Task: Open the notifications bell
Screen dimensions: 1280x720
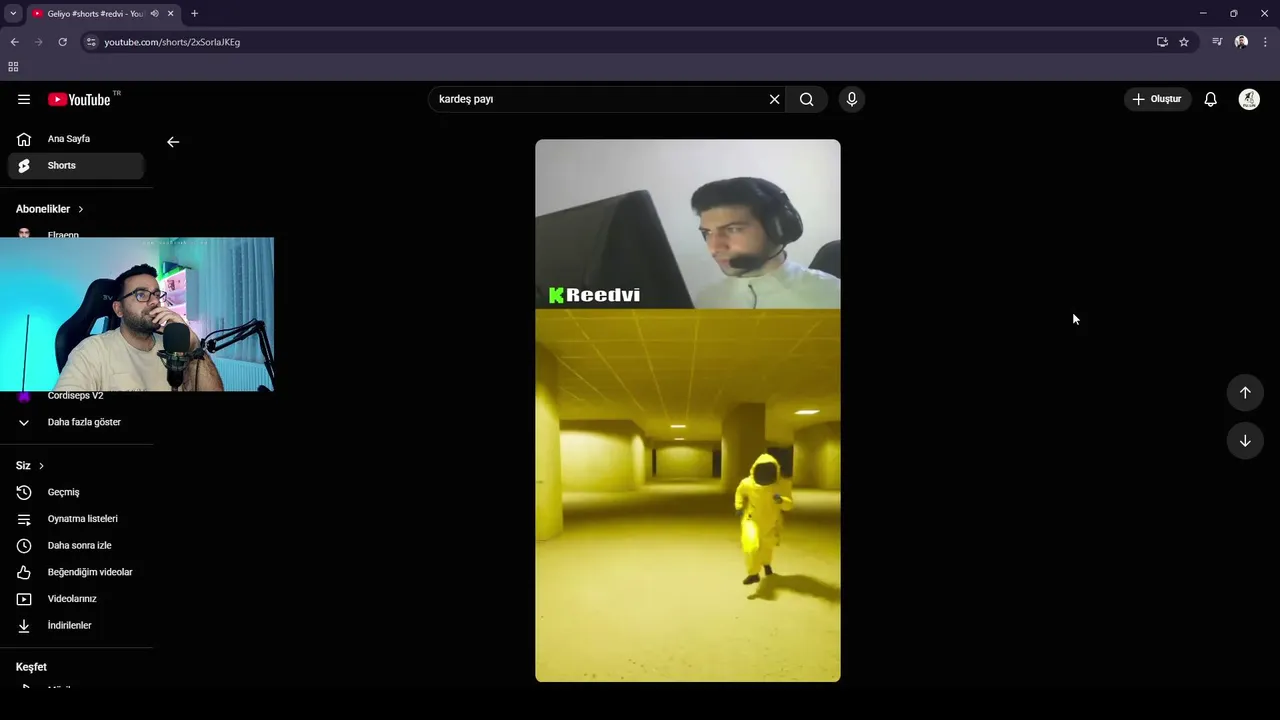Action: pos(1211,99)
